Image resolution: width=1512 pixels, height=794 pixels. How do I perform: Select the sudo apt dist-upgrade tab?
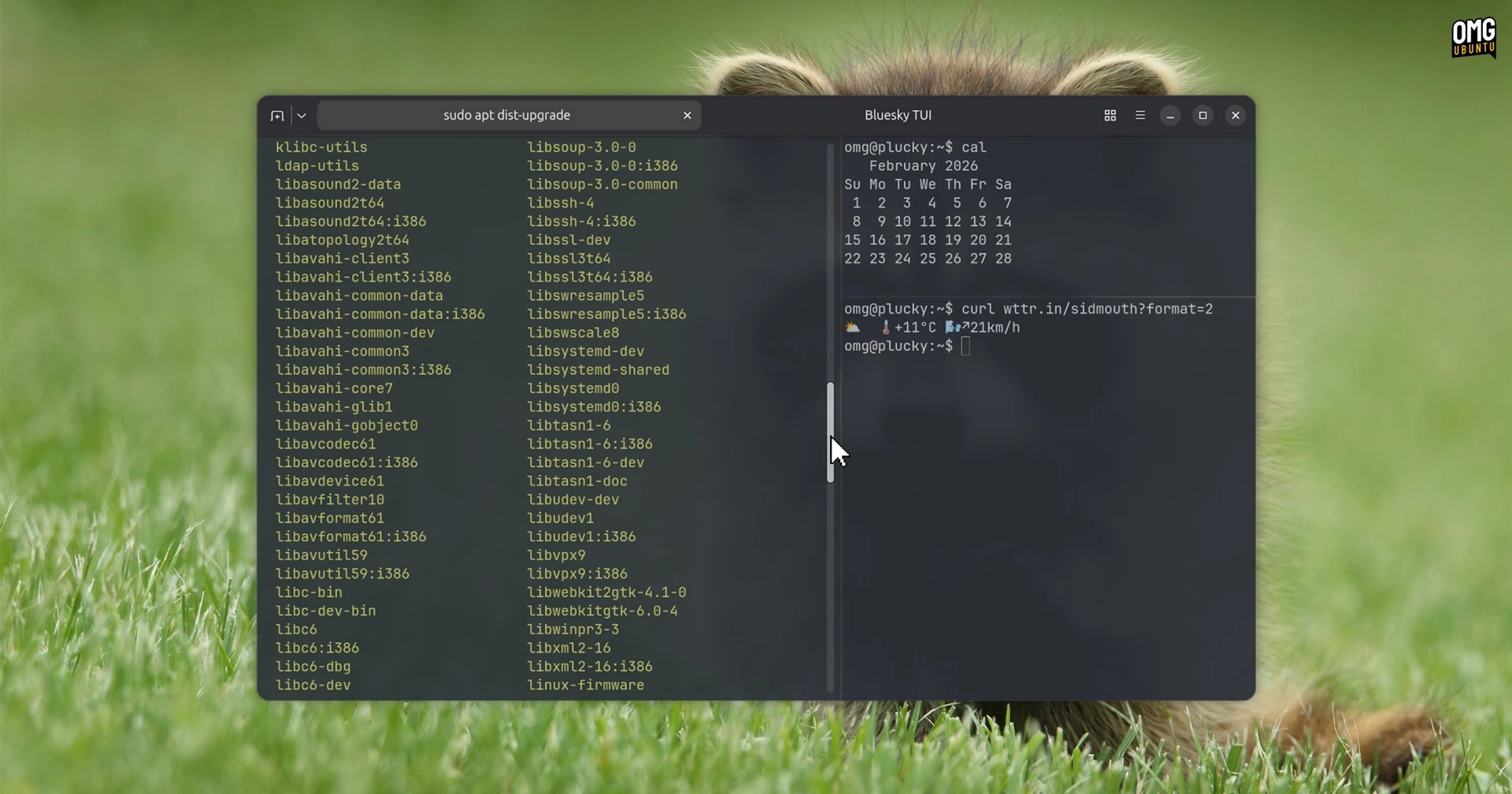pos(506,115)
